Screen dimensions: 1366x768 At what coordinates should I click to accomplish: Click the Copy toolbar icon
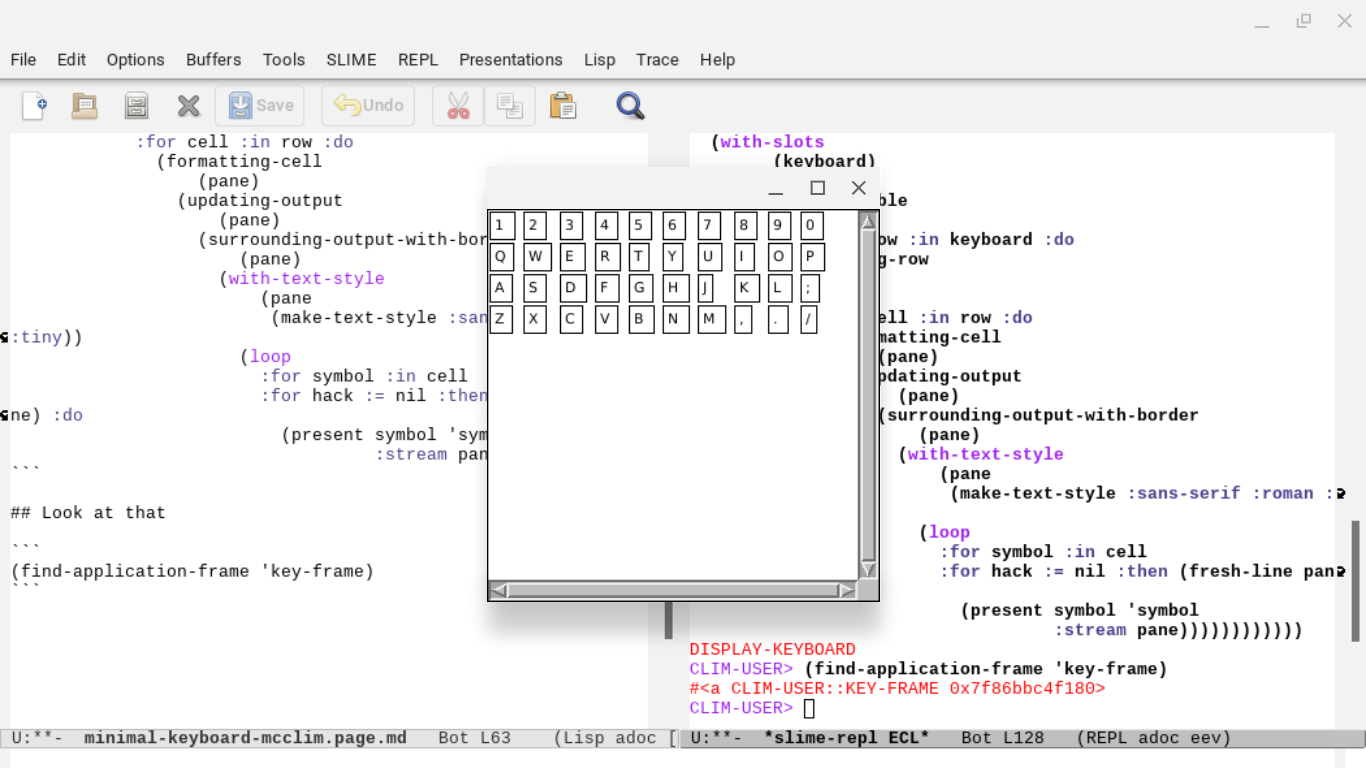tap(510, 105)
